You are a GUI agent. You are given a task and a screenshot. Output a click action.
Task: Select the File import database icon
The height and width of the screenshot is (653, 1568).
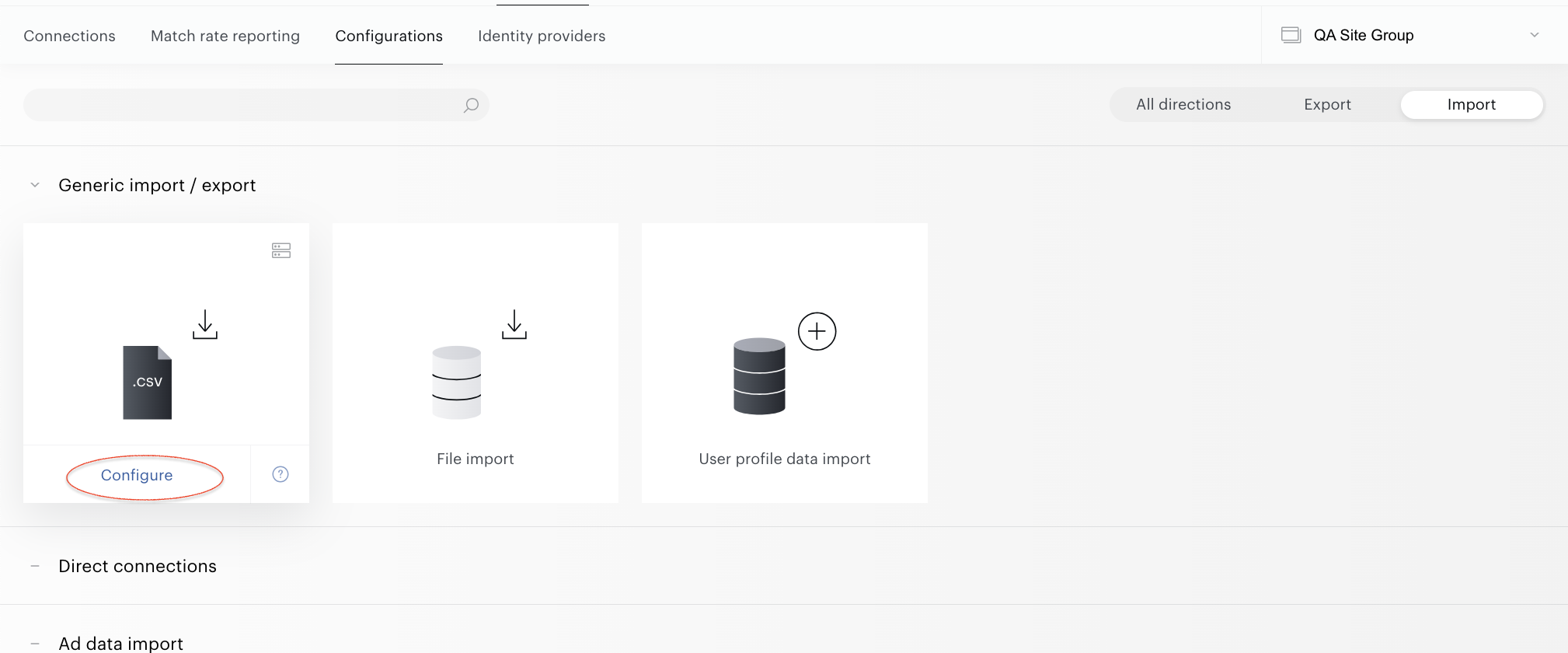tap(457, 382)
